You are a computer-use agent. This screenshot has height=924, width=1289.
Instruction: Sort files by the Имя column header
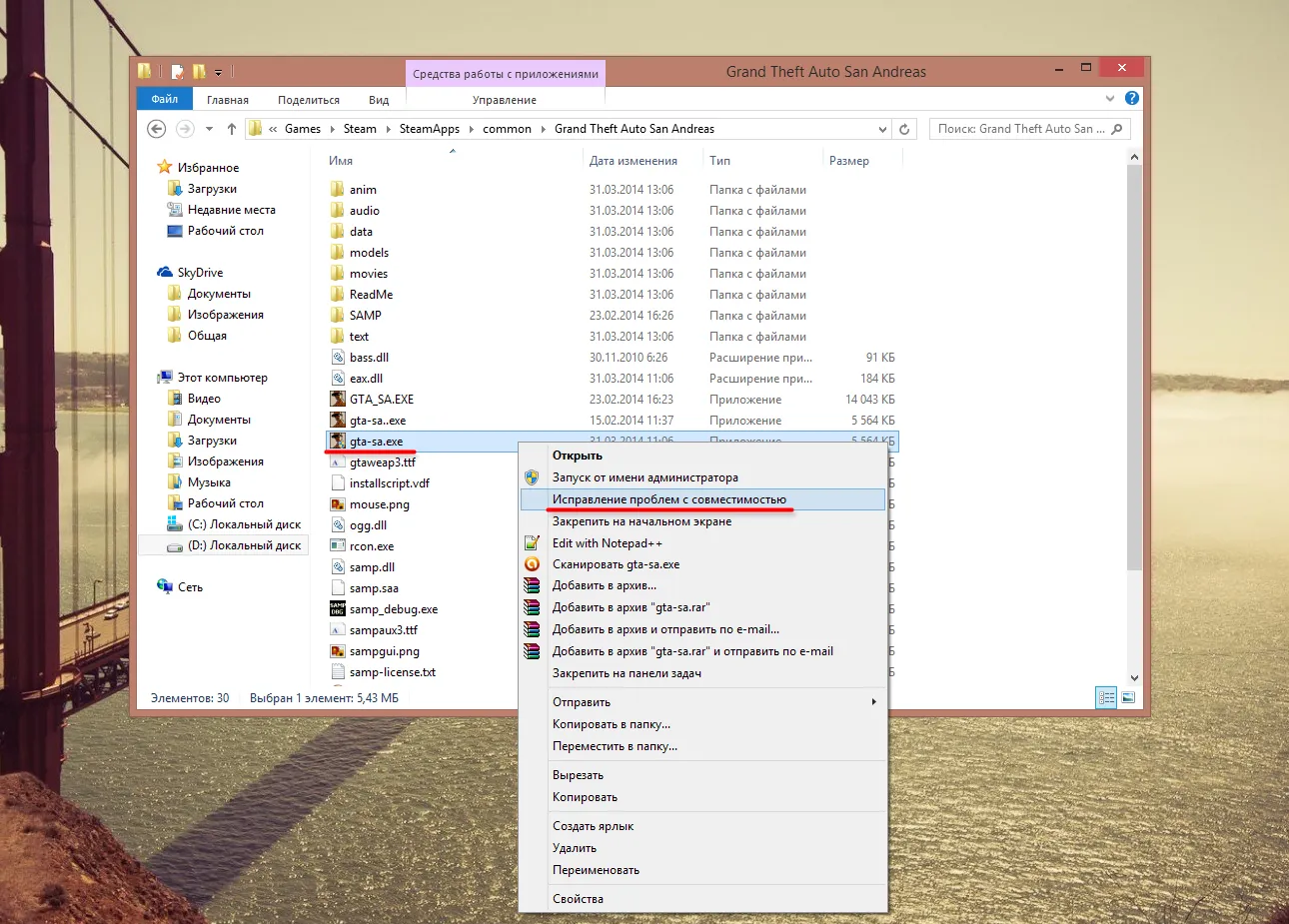click(x=341, y=161)
